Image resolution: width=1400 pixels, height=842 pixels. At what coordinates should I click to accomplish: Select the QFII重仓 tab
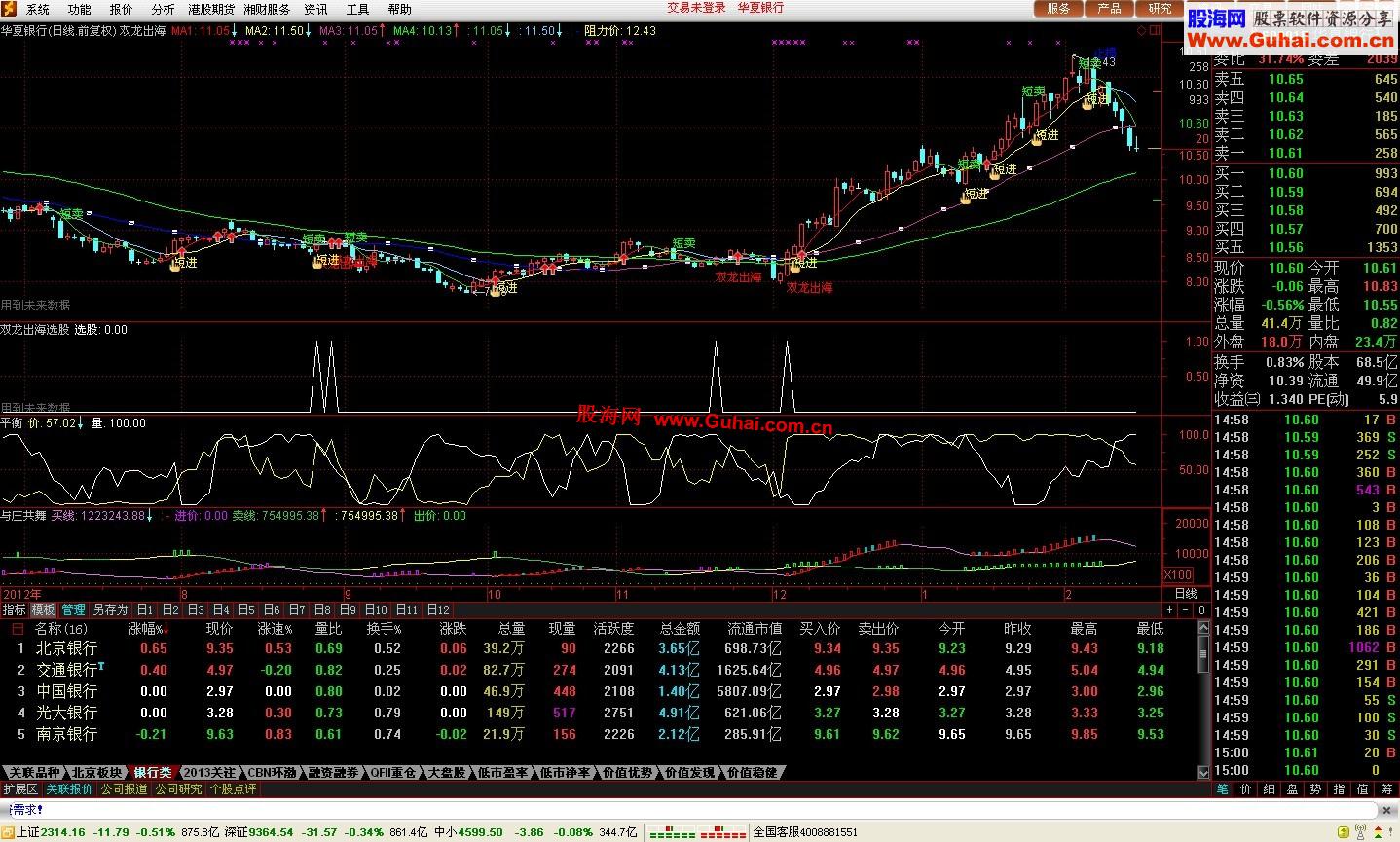point(392,772)
